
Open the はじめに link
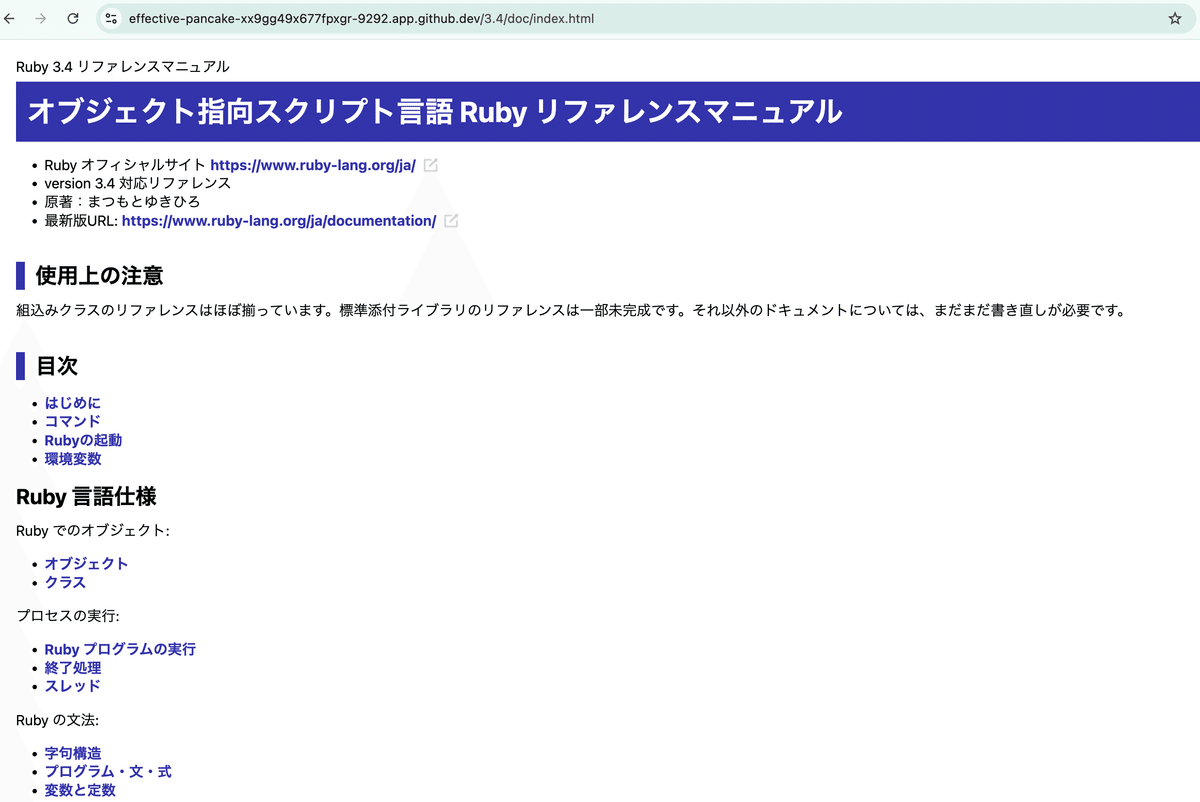point(72,402)
